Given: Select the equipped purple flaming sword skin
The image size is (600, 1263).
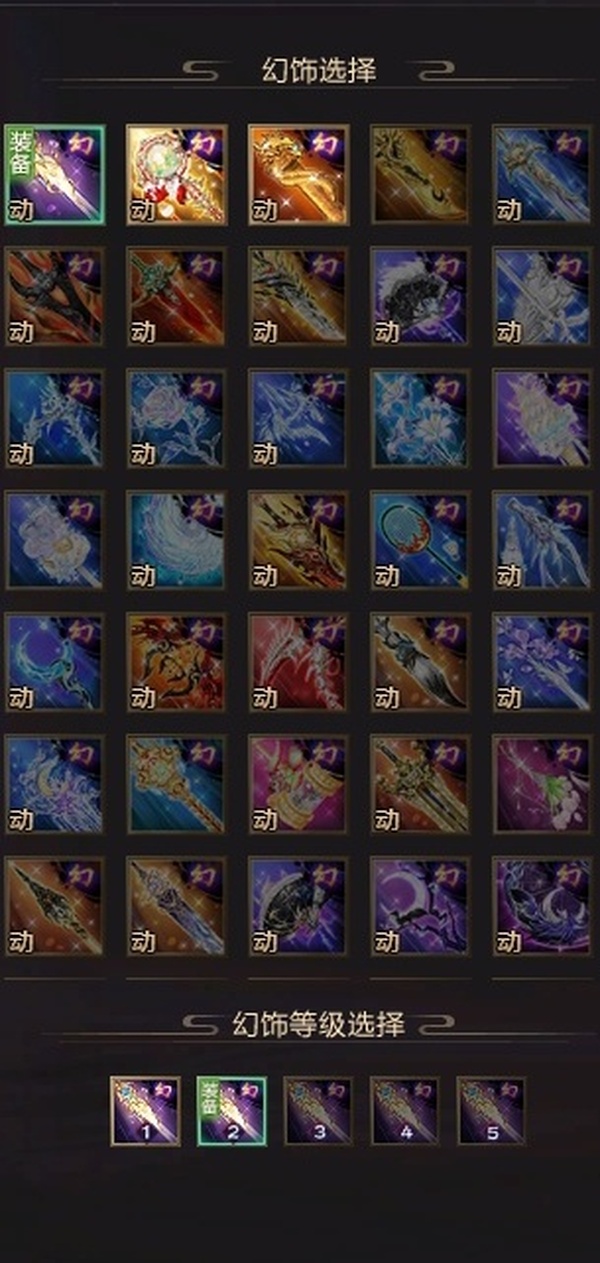Looking at the screenshot, I should (x=55, y=175).
